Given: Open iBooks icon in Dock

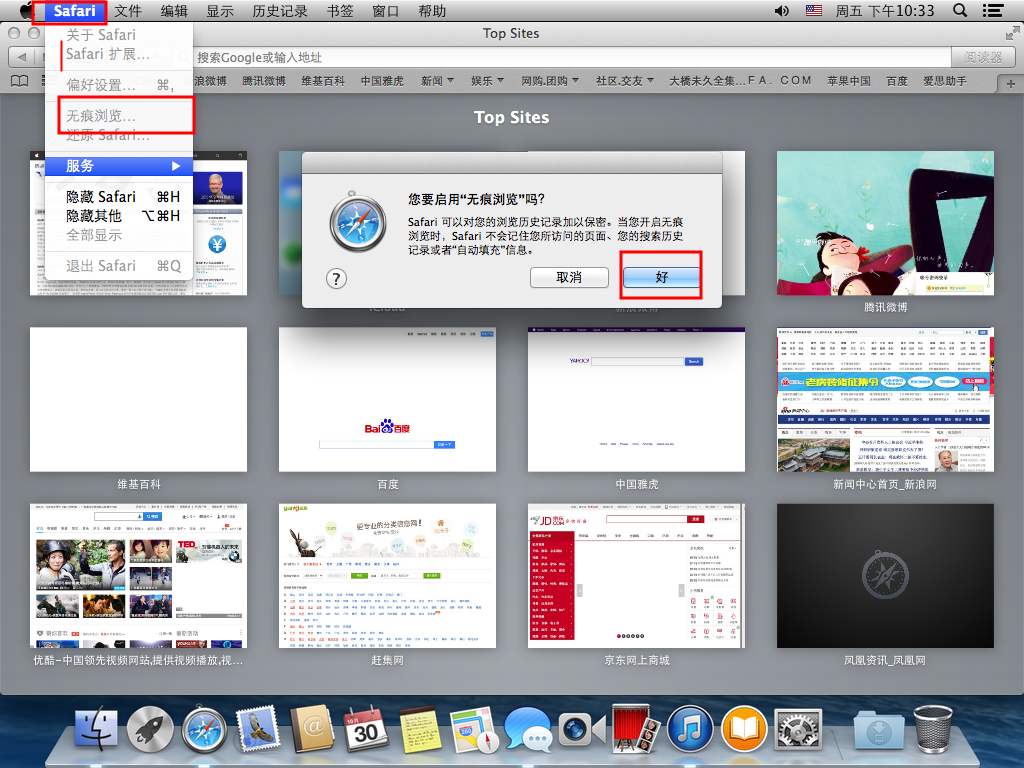Looking at the screenshot, I should click(x=744, y=729).
